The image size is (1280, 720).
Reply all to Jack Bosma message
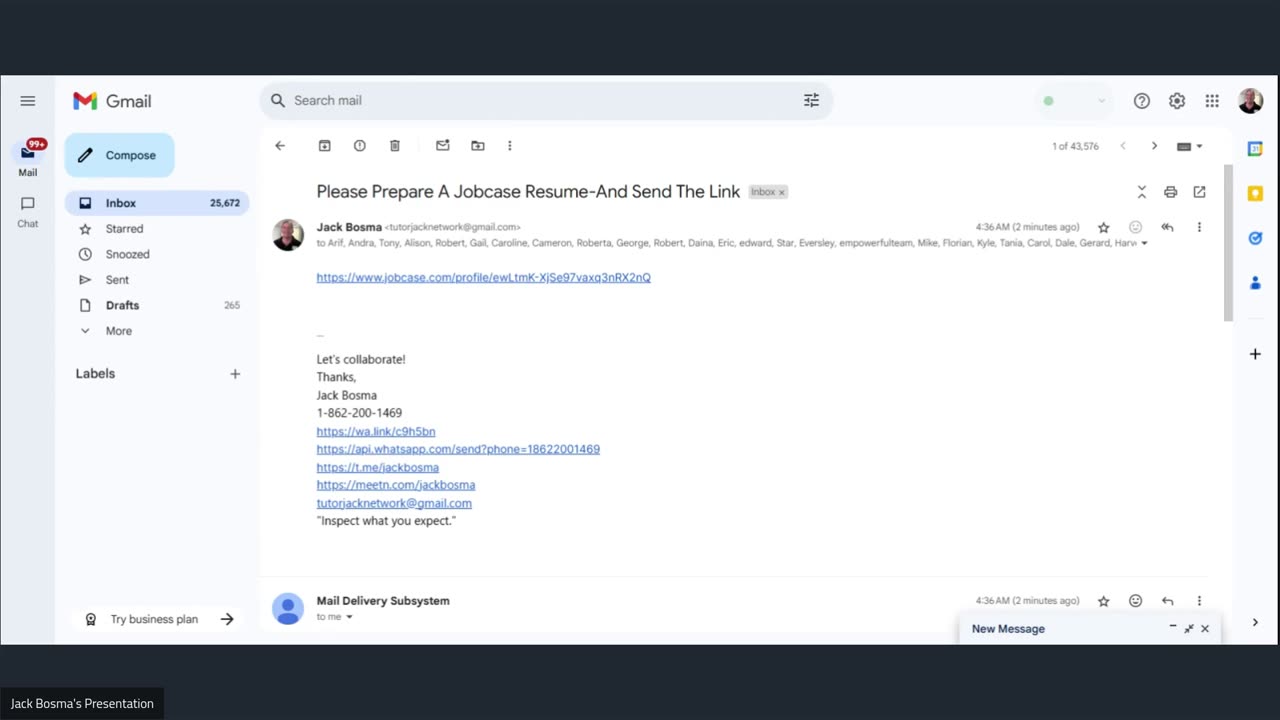(1167, 228)
